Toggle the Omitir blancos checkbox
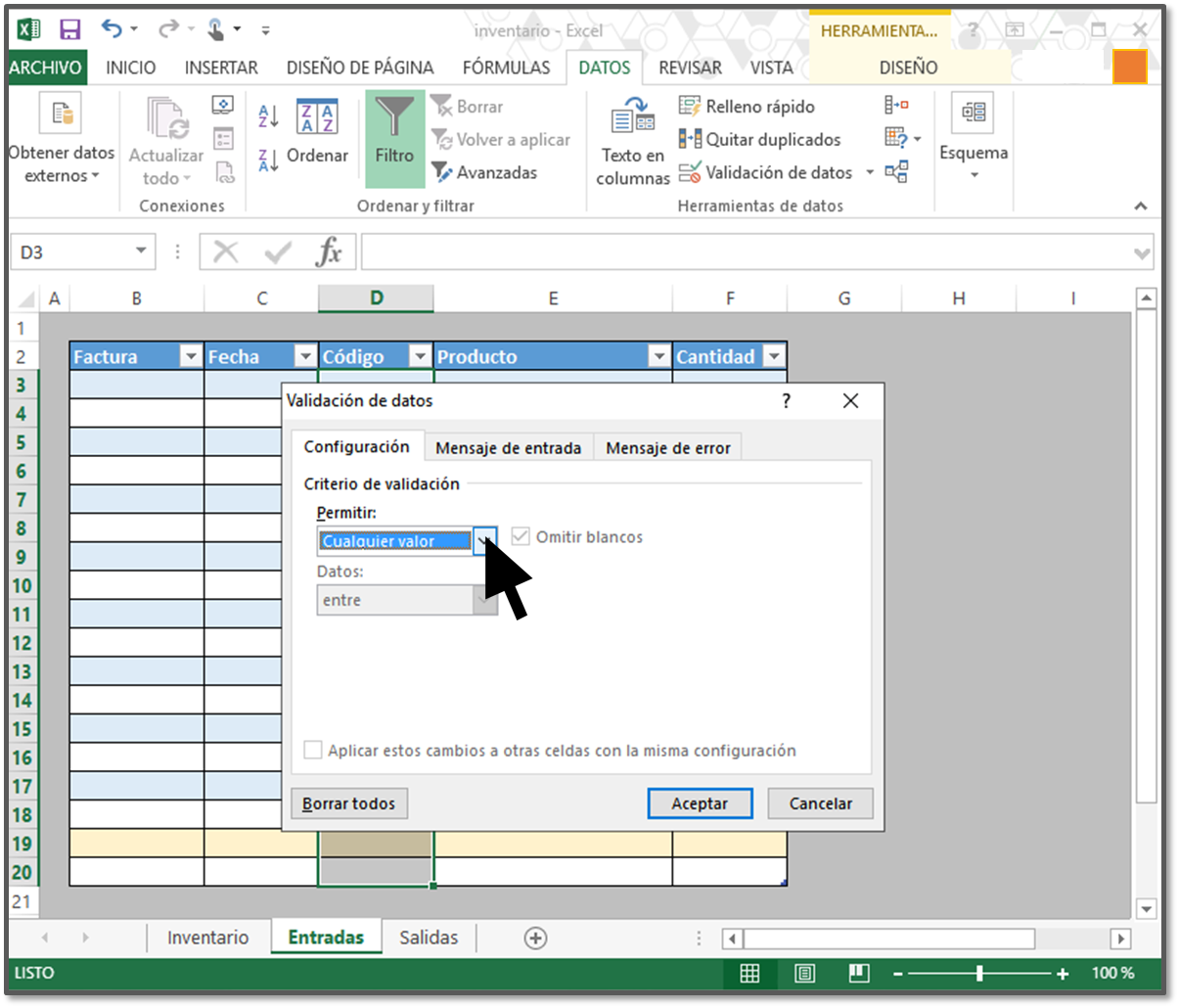The width and height of the screenshot is (1179, 1008). (x=521, y=536)
